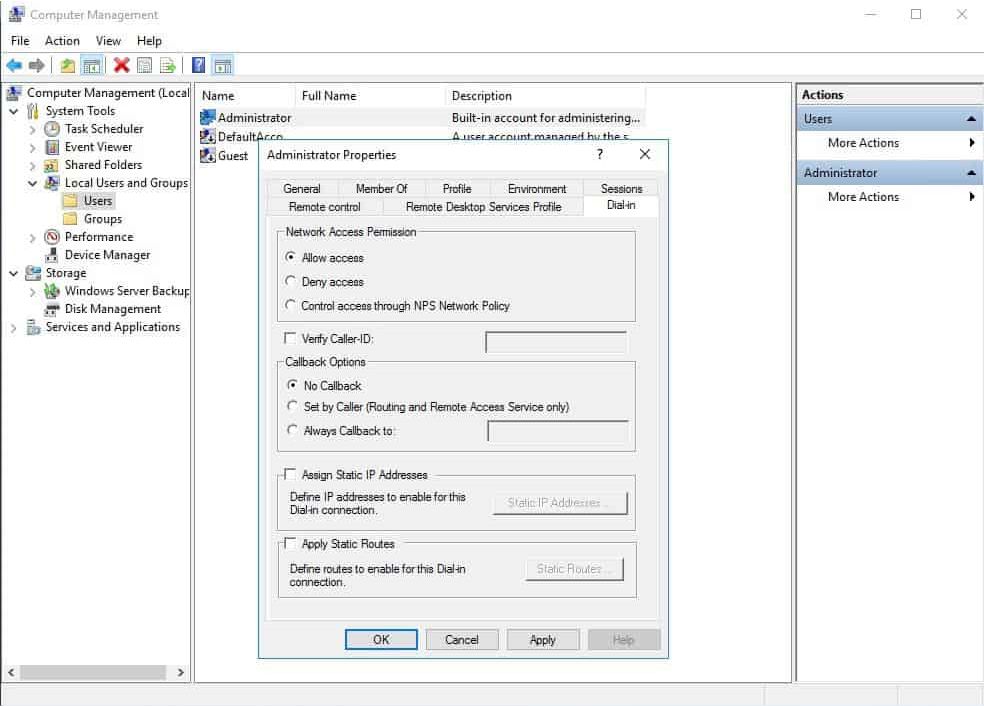Click the Windows Server Backup icon
This screenshot has height=706, width=984.
click(x=52, y=291)
